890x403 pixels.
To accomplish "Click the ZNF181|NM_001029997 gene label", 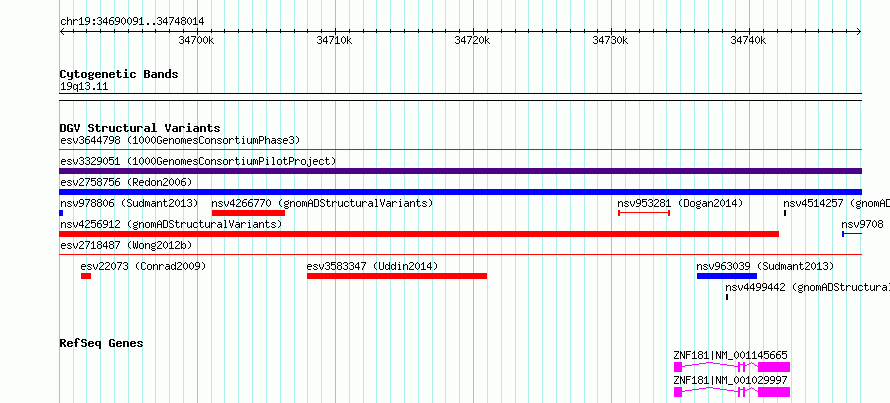I will (731, 380).
